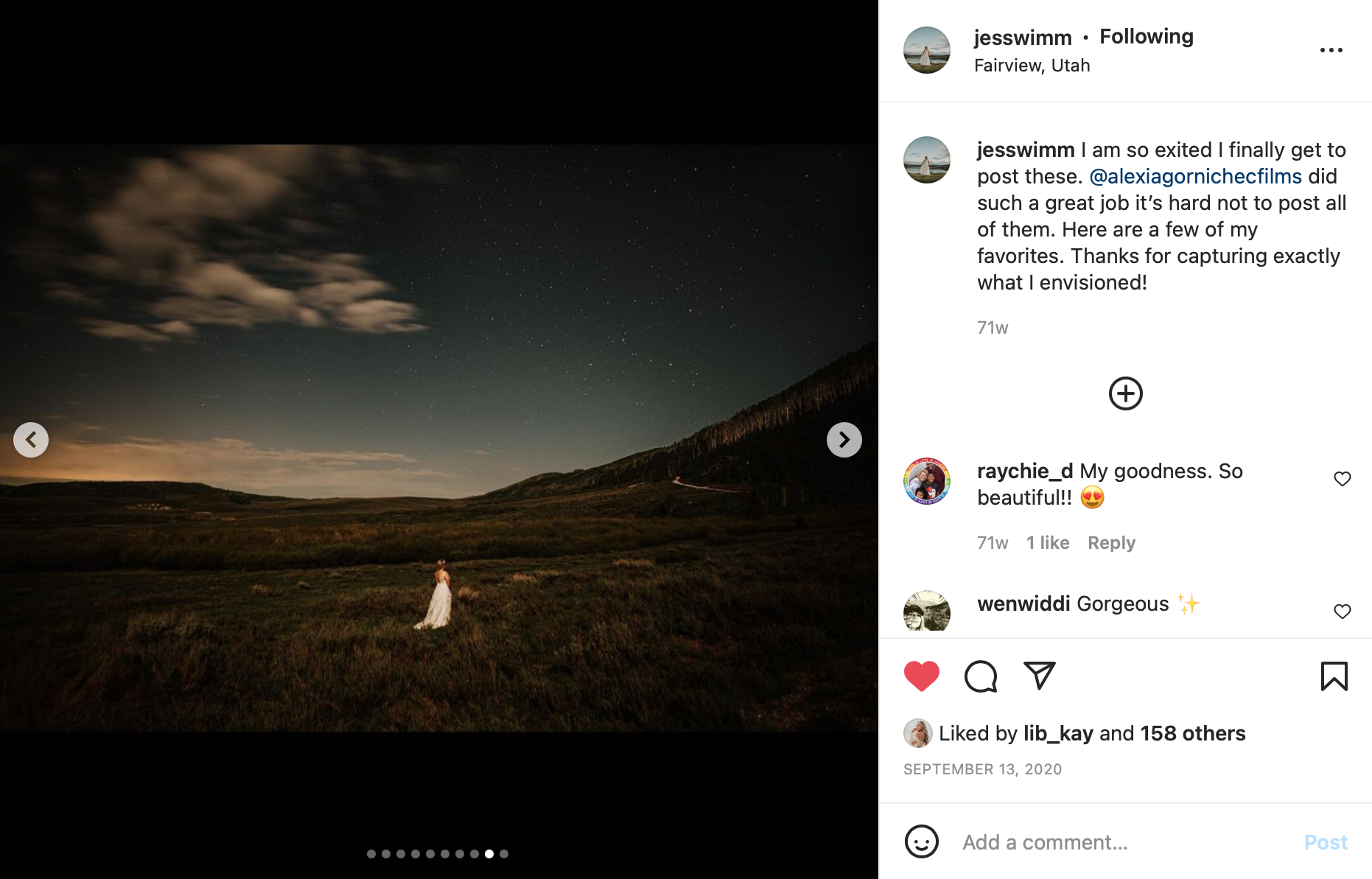This screenshot has width=1372, height=879.
Task: Open jesswimm's header profile picture
Action: pyautogui.click(x=927, y=50)
